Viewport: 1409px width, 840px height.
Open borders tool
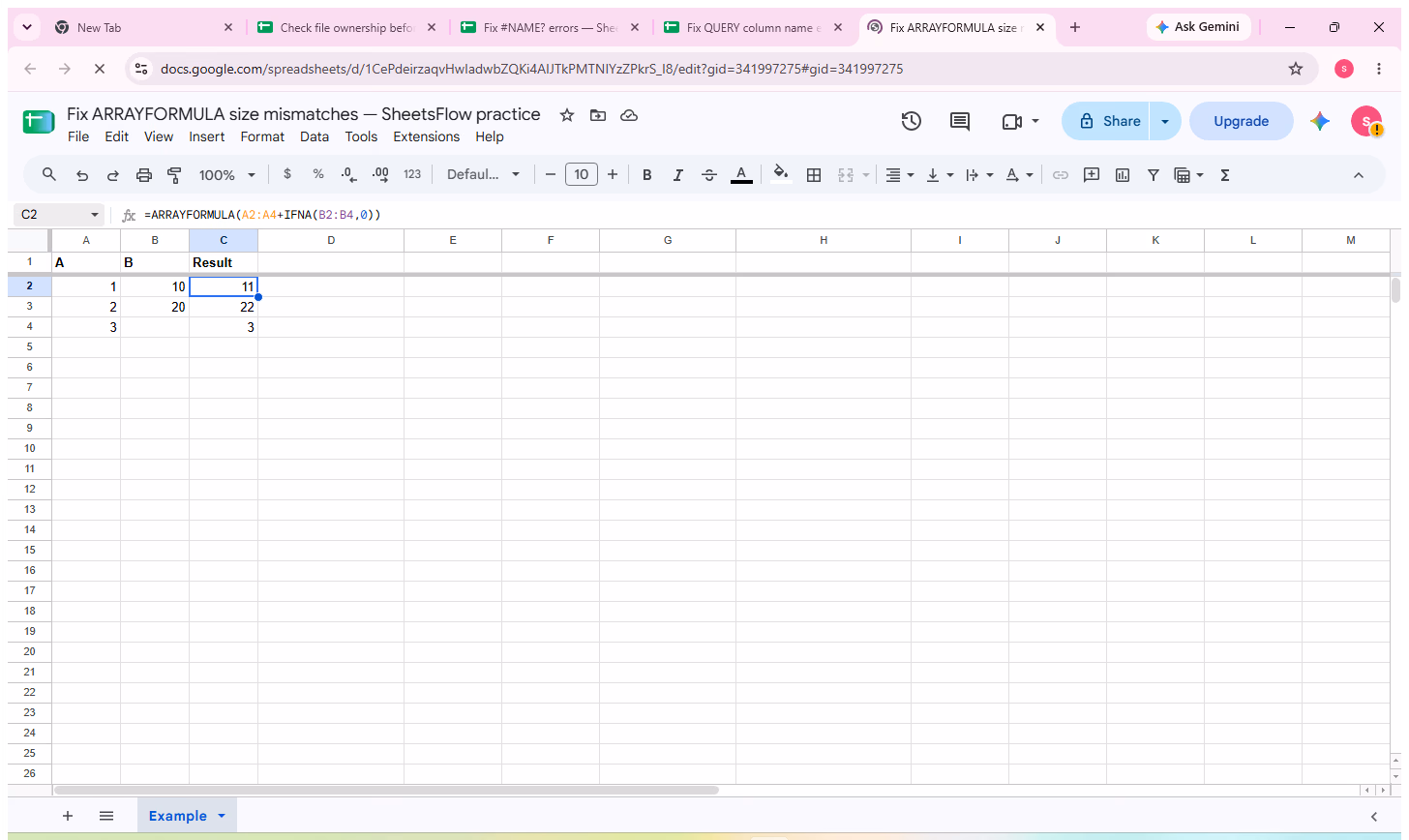(814, 175)
